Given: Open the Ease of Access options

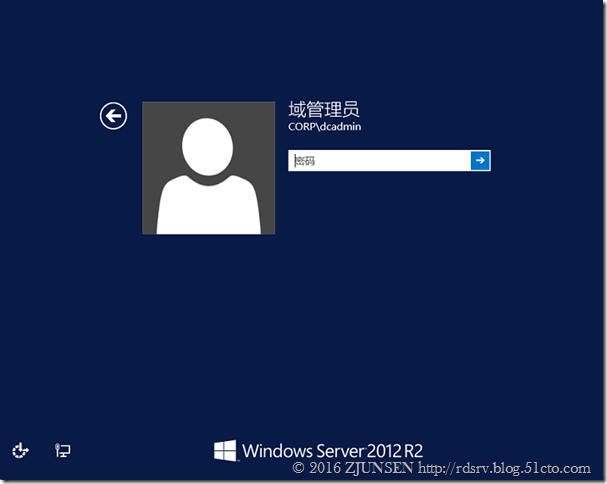Looking at the screenshot, I should 20,451.
